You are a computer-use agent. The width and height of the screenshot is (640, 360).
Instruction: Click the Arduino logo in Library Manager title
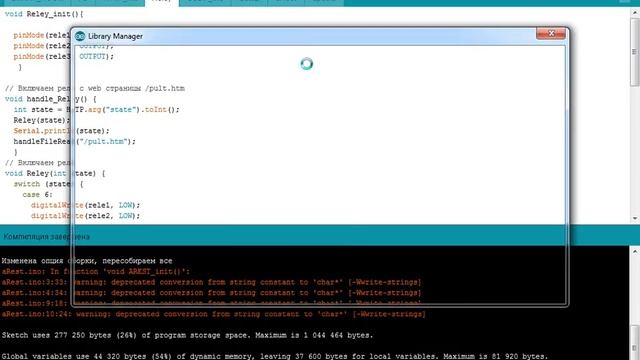80,36
